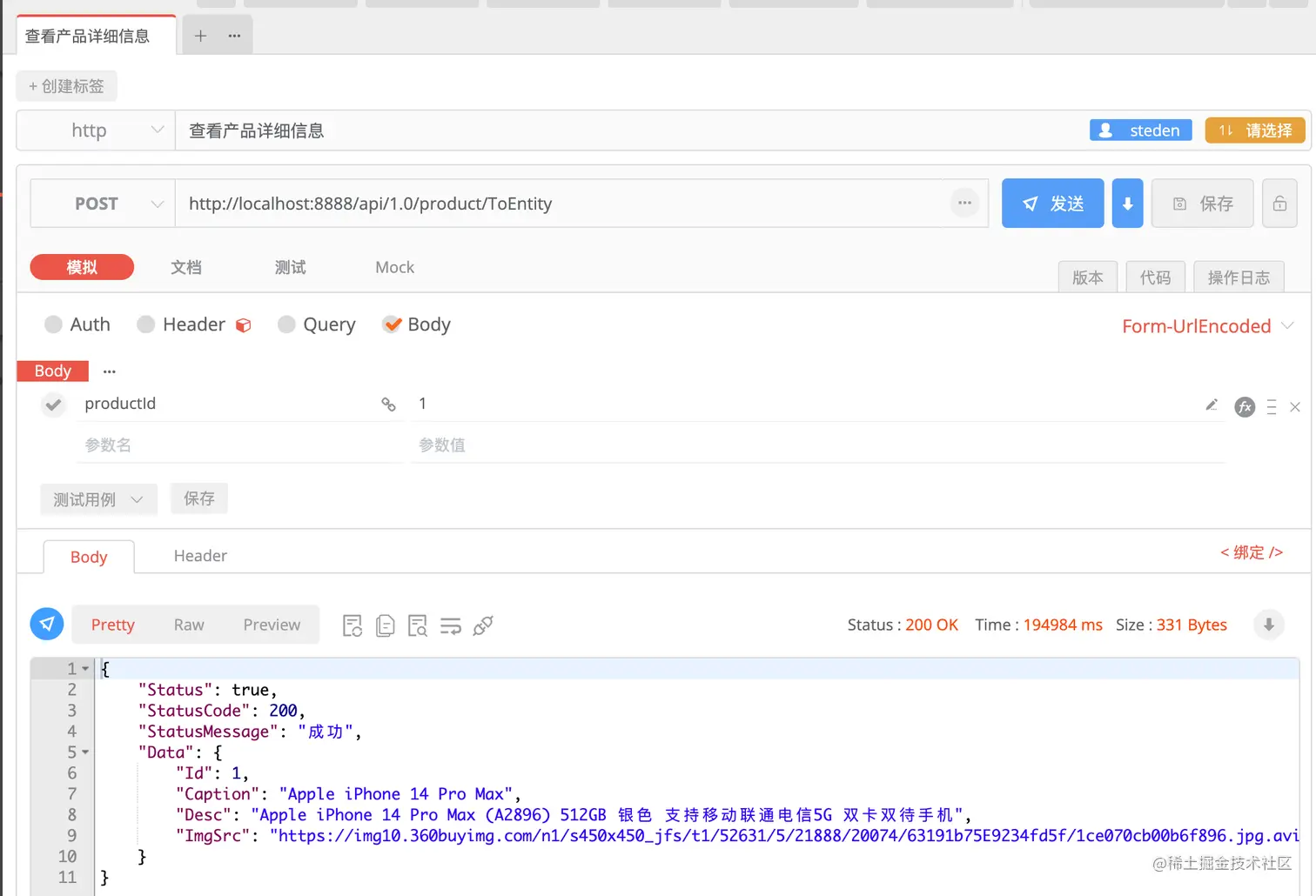
Task: Click the reorder handle on productId row
Action: tap(1272, 406)
